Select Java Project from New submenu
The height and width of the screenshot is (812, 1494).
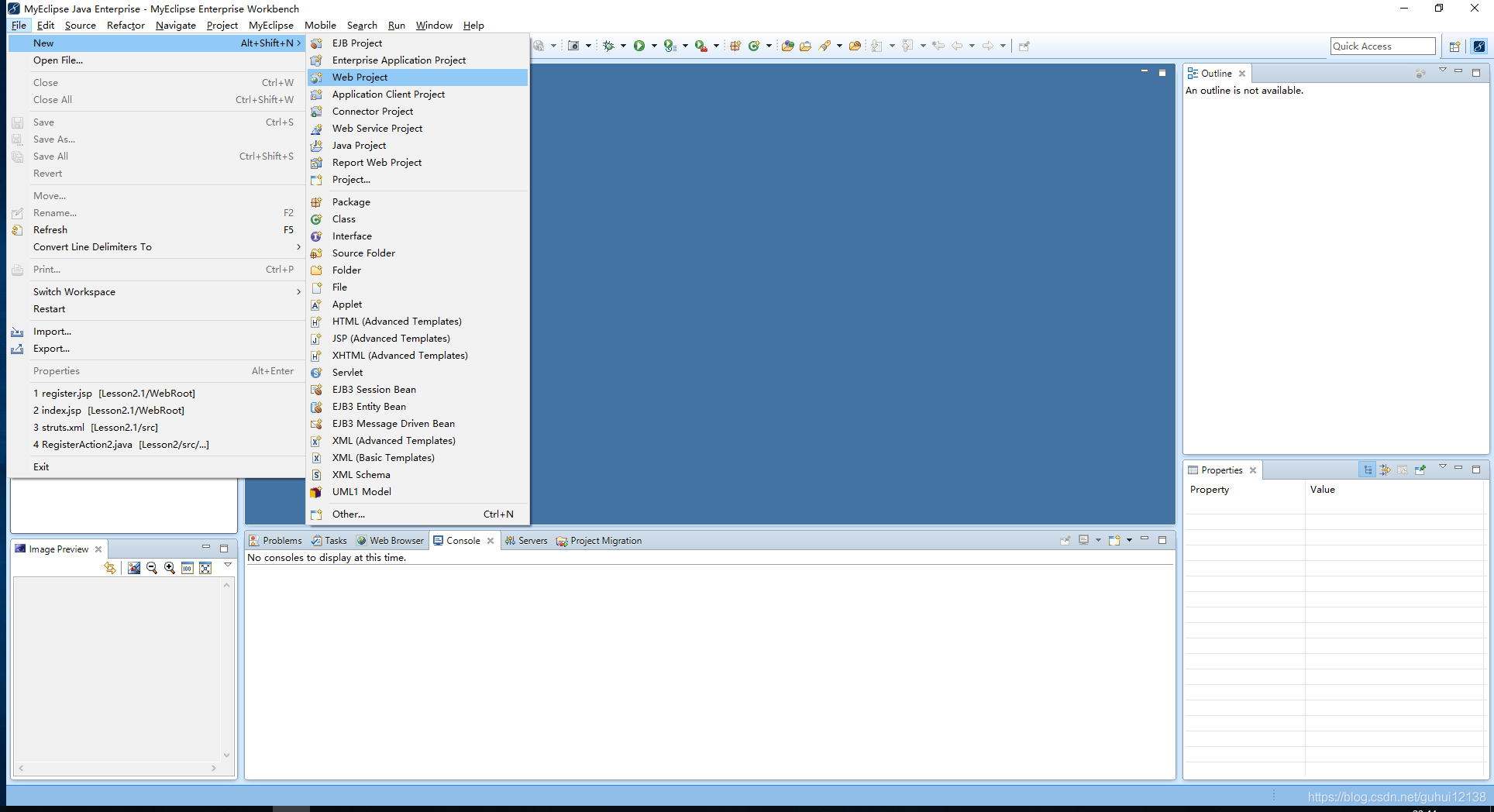point(418,145)
